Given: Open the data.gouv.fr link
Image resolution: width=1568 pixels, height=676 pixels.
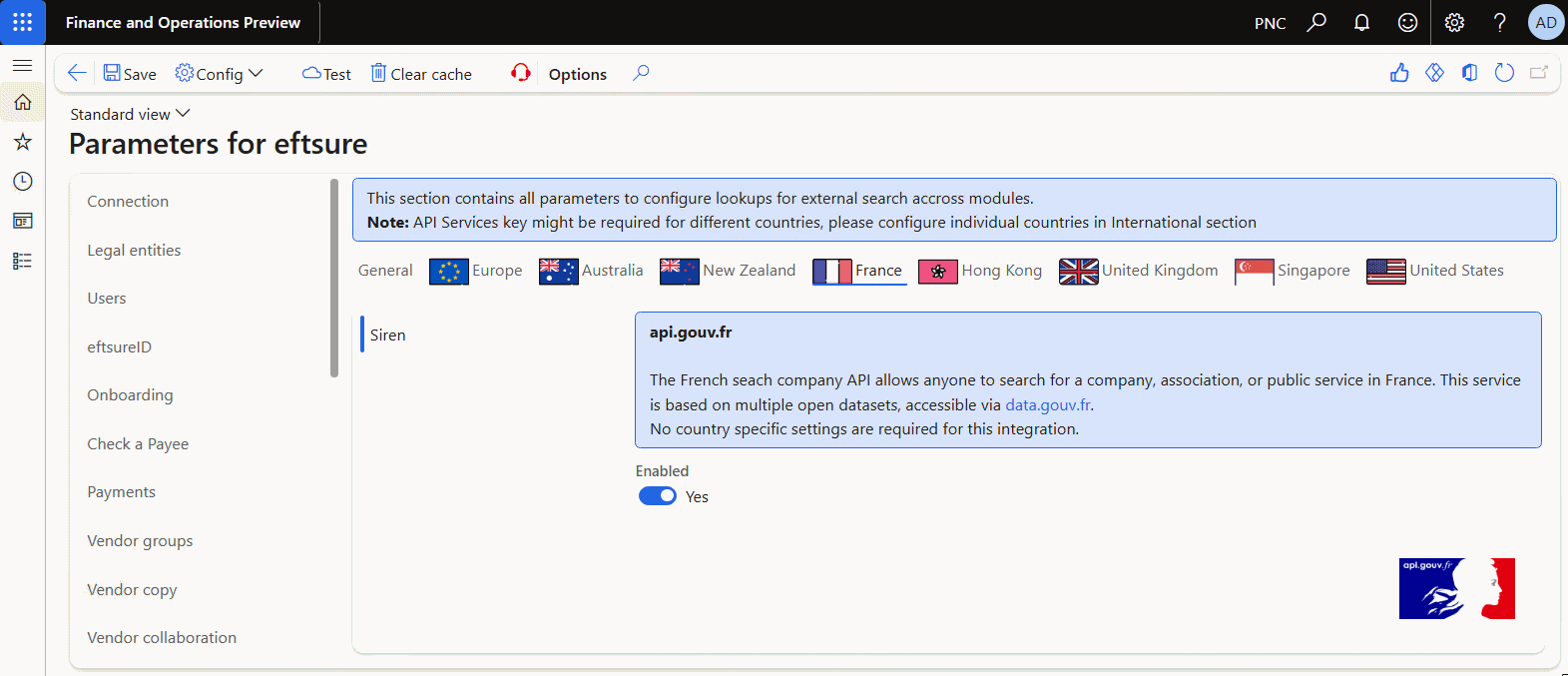Looking at the screenshot, I should (1048, 404).
